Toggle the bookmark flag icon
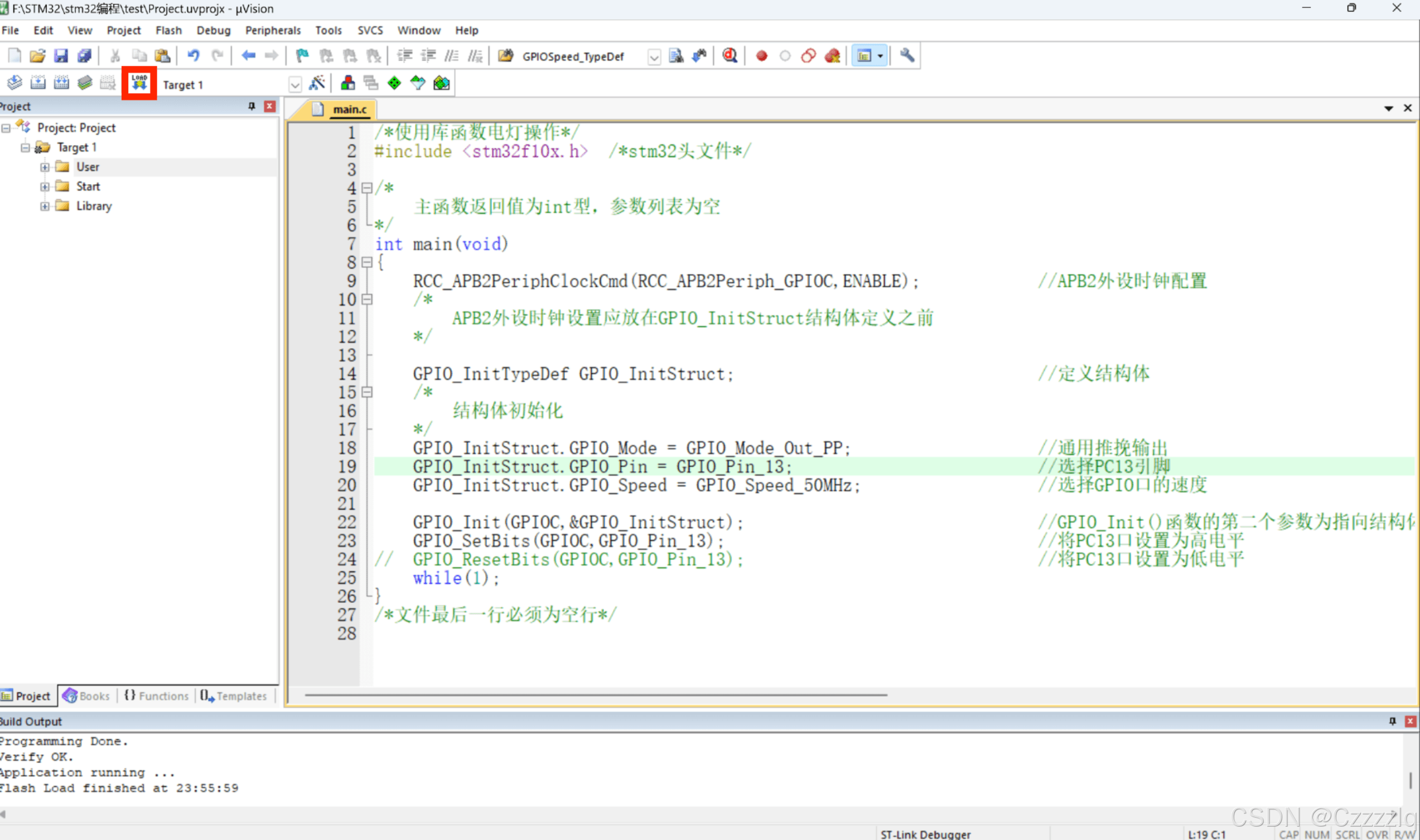1420x840 pixels. (302, 55)
